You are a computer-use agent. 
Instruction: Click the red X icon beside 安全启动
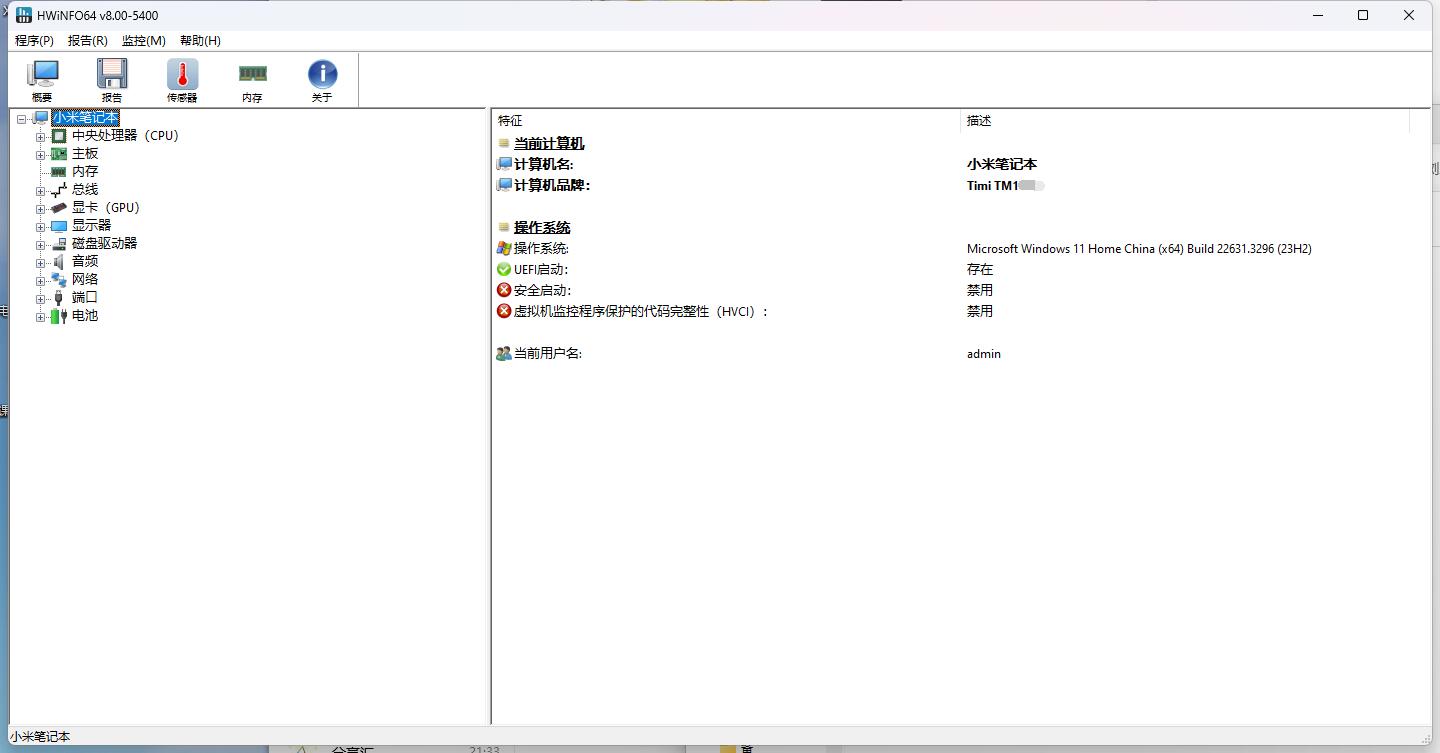click(504, 291)
